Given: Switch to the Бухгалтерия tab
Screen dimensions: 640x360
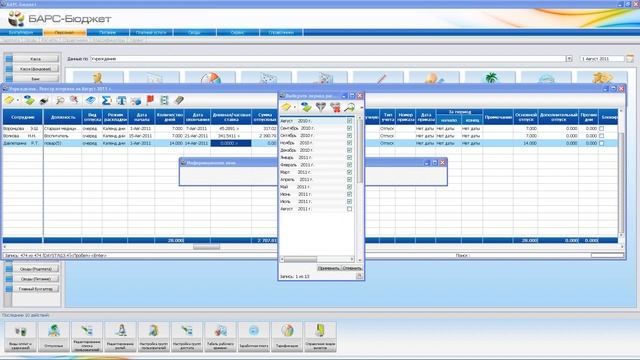Looking at the screenshot, I should [21, 32].
